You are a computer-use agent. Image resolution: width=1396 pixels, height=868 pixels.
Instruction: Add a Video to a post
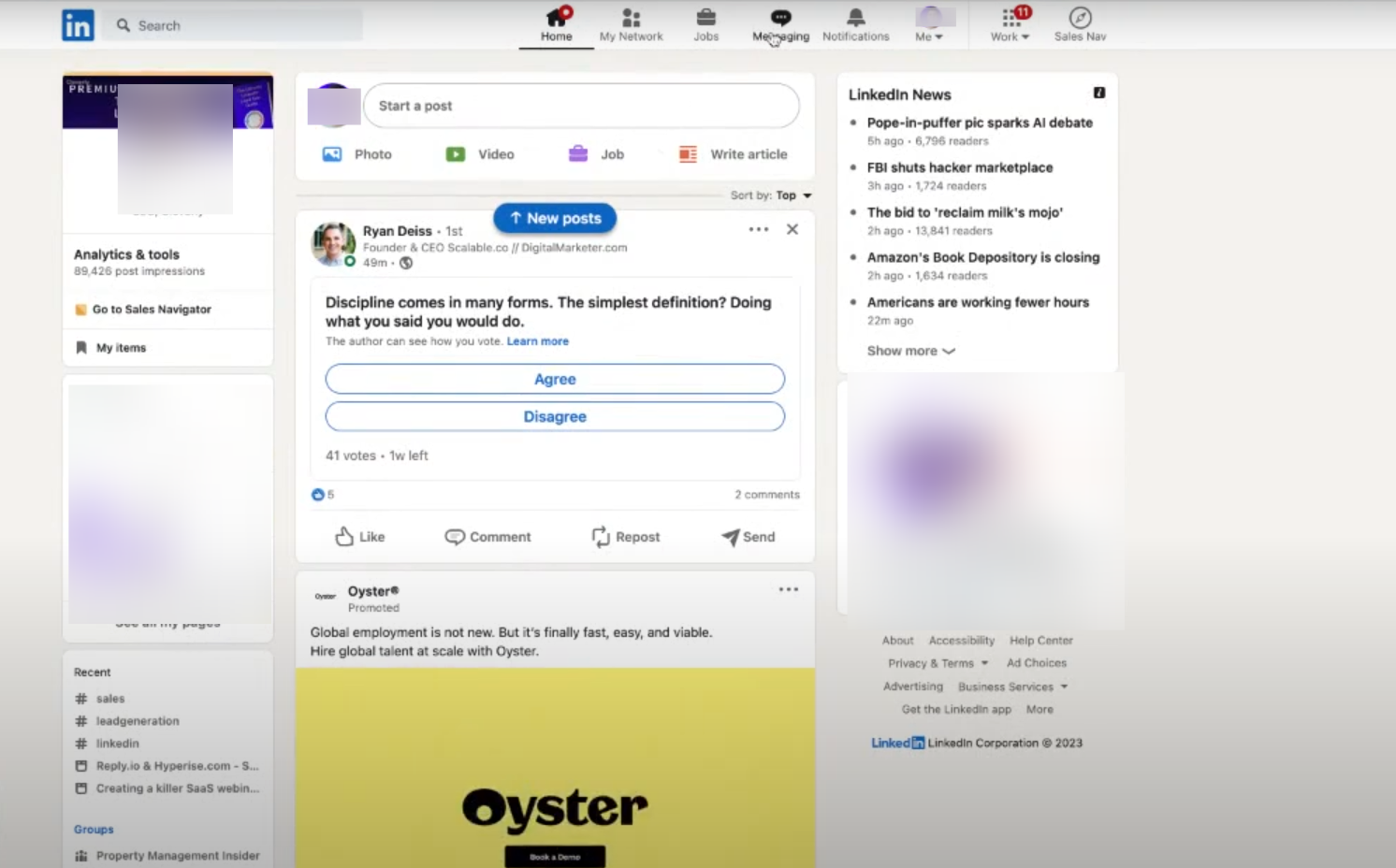click(x=480, y=154)
